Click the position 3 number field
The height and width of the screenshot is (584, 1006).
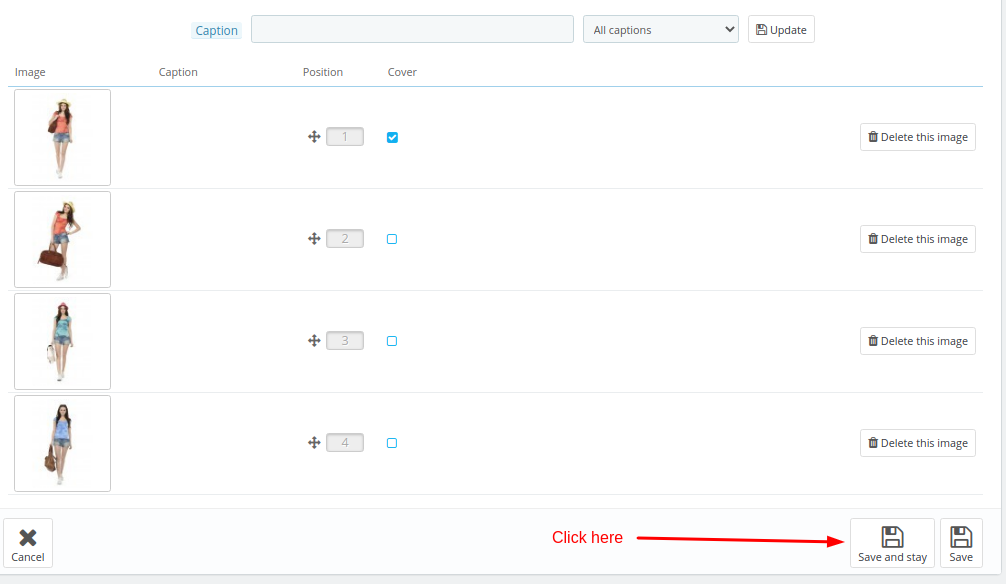click(x=345, y=341)
